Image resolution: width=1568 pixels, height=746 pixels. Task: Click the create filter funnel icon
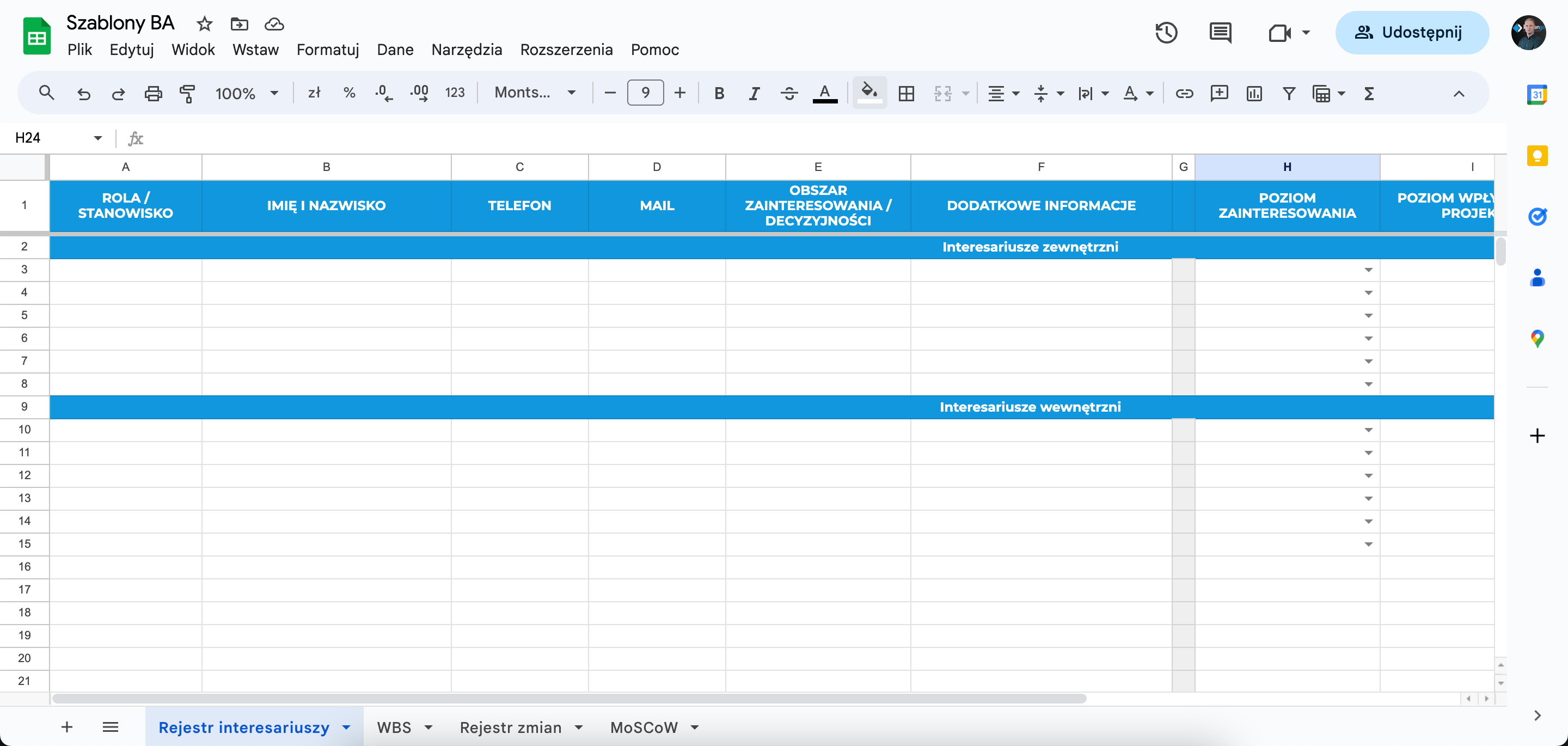[x=1289, y=93]
